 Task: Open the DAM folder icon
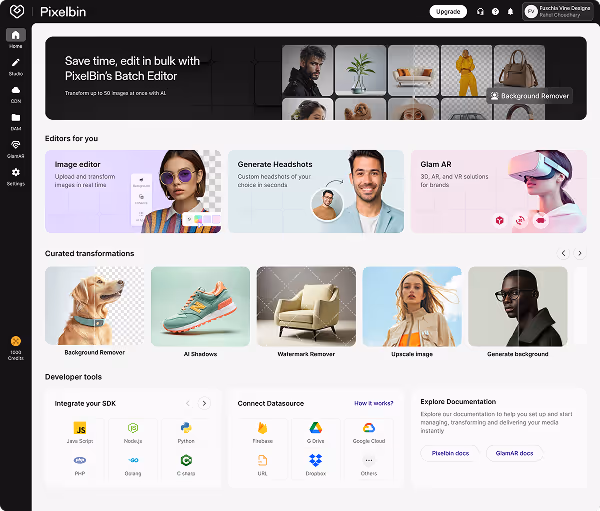click(16, 118)
